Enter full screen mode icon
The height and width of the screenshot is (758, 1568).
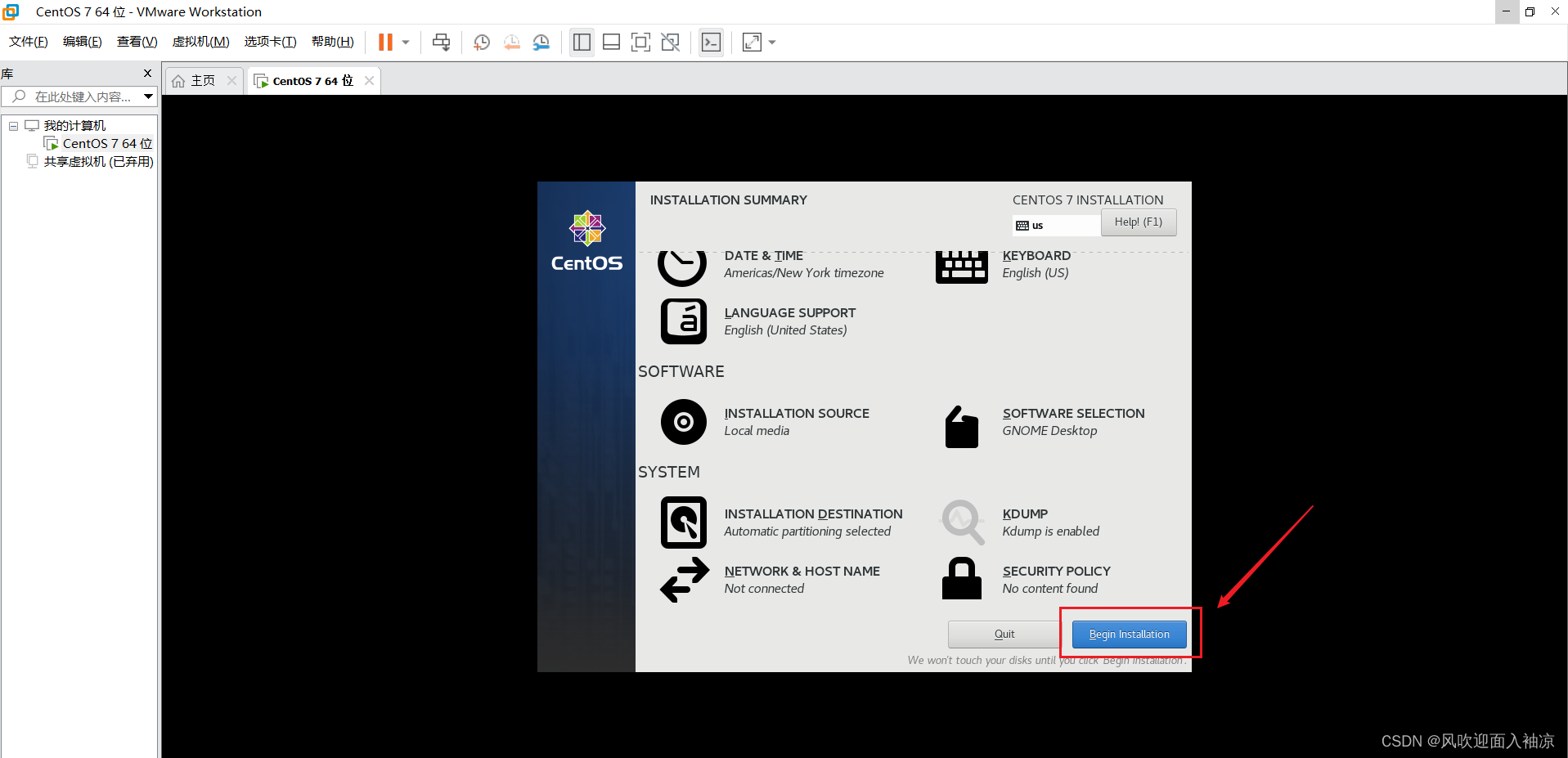641,43
